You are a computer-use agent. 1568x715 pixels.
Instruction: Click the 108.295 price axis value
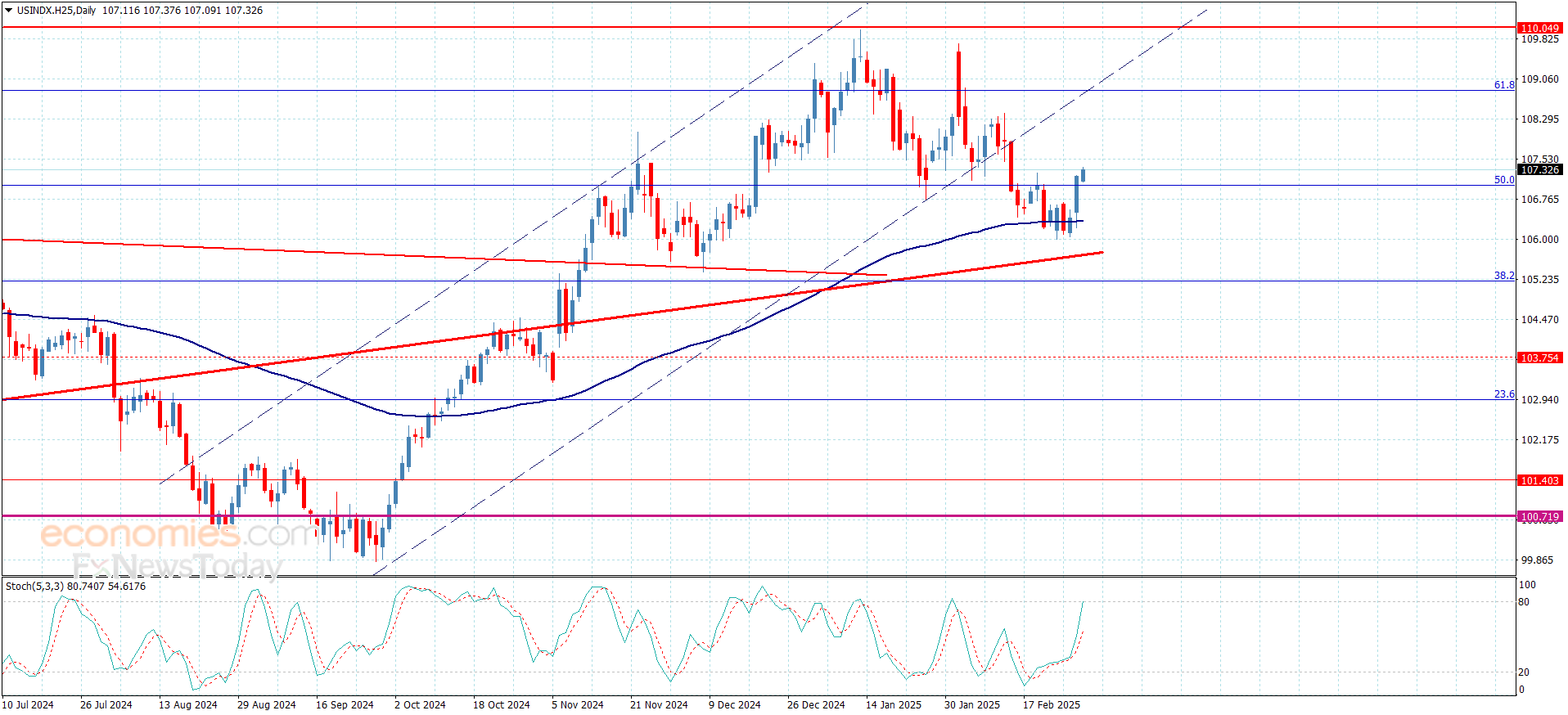point(1539,119)
